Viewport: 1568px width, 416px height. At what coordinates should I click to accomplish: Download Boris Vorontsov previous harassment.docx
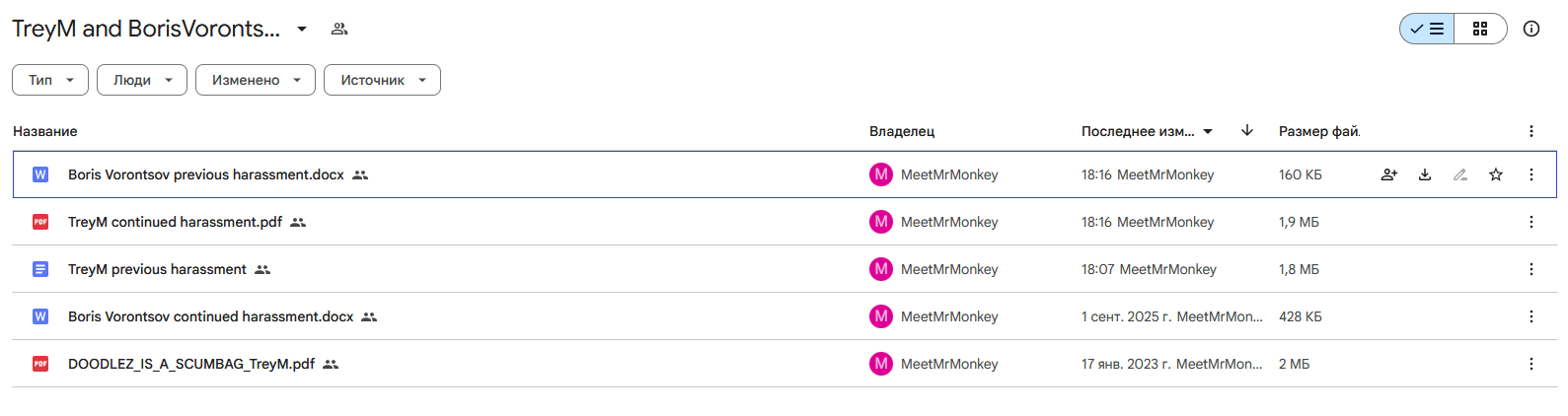(x=1425, y=174)
